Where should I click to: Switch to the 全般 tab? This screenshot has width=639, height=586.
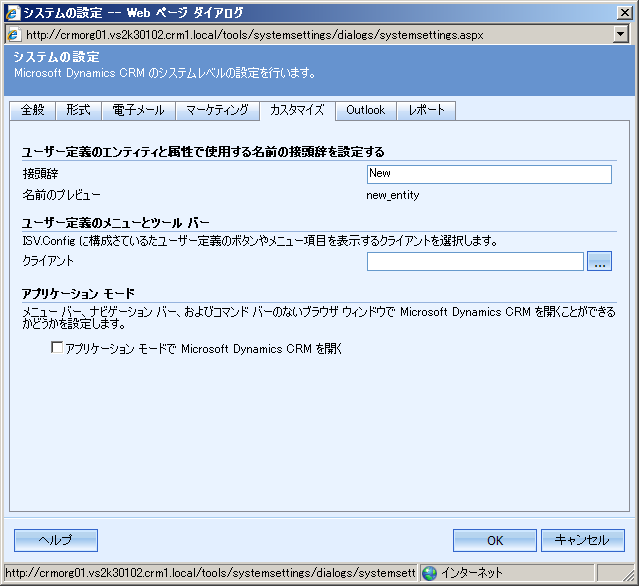pyautogui.click(x=33, y=110)
